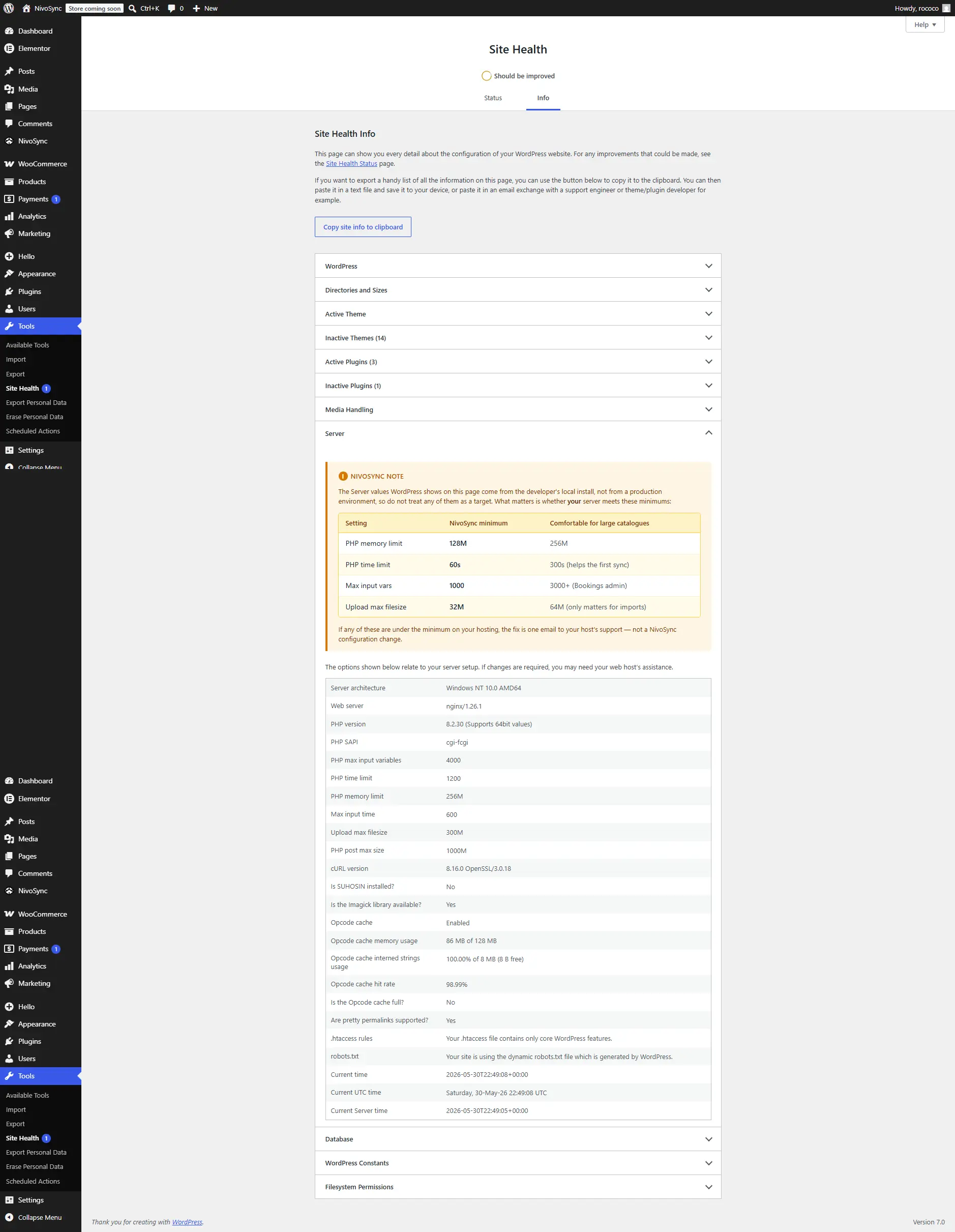Click Collapse Menu at the sidebar bottom

[41, 1217]
